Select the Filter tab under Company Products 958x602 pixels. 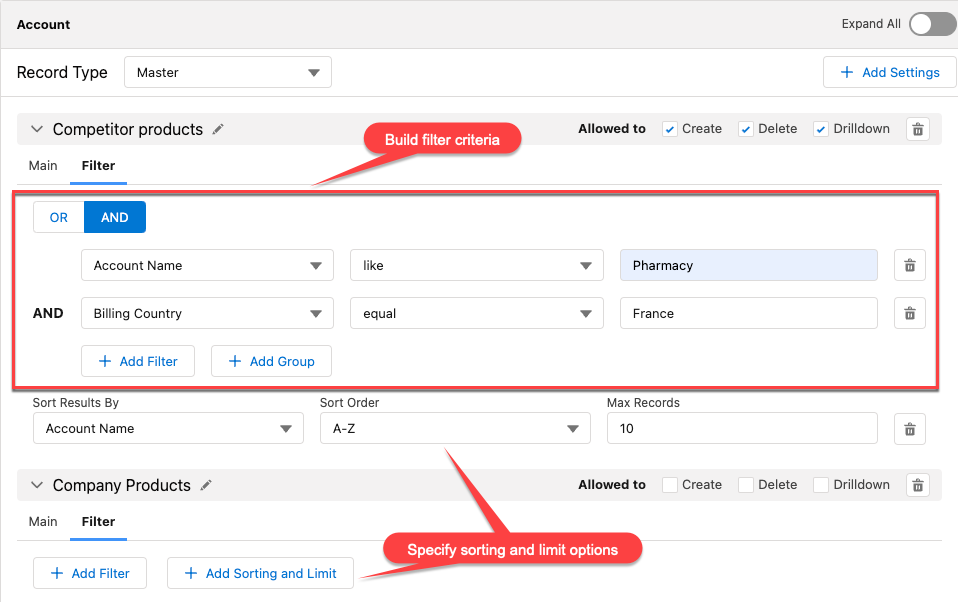pyautogui.click(x=98, y=521)
